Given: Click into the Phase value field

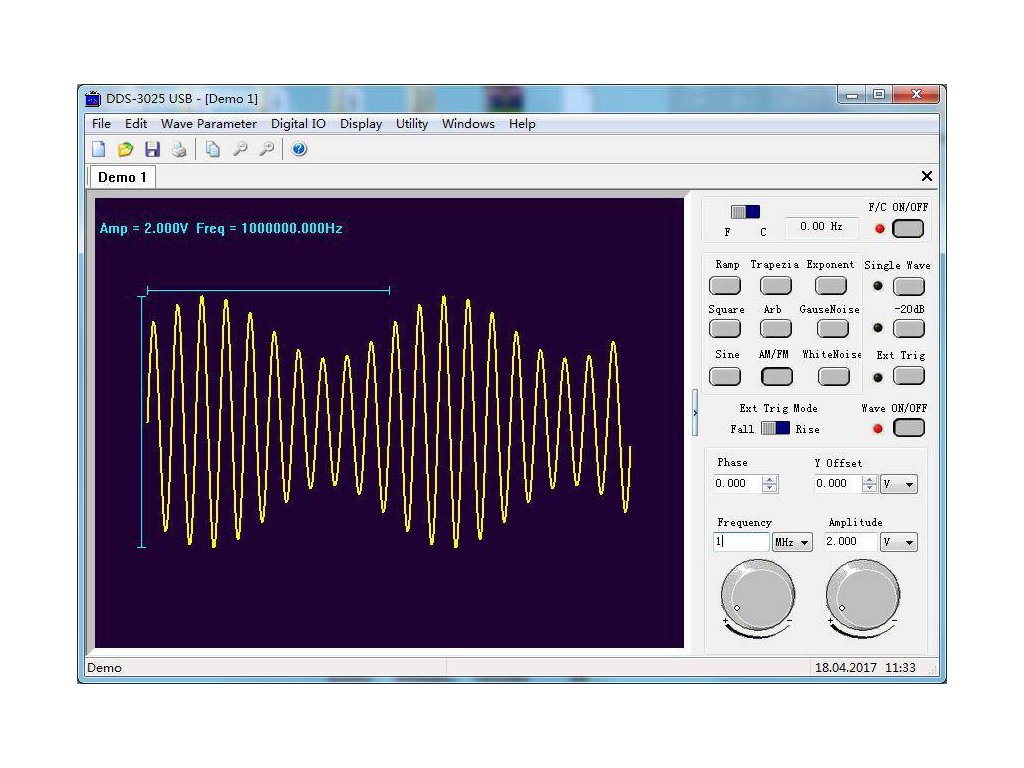Looking at the screenshot, I should [737, 484].
